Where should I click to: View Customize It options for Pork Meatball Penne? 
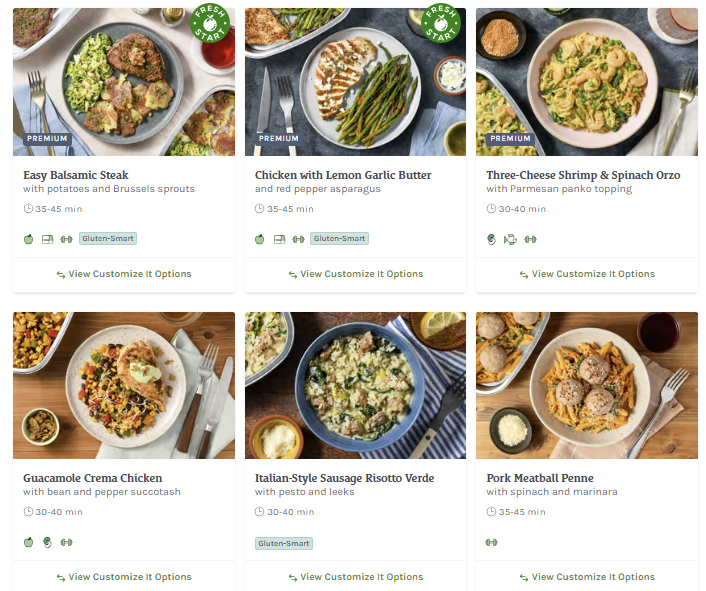[x=587, y=577]
